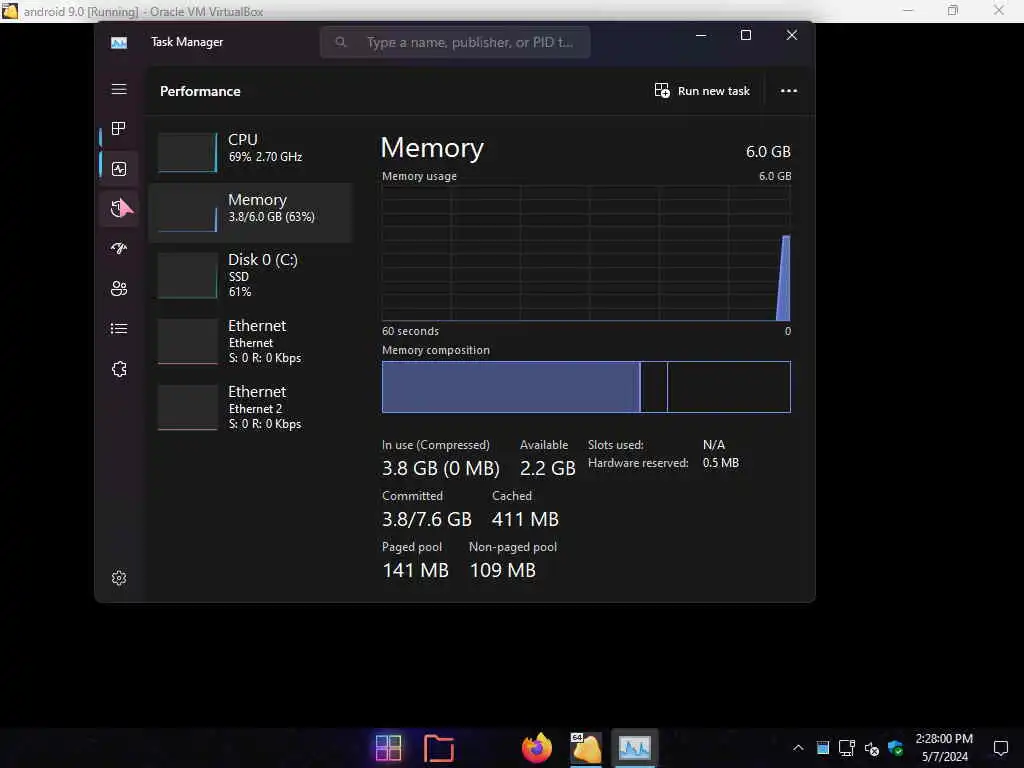Click the Hardware reserved label
The width and height of the screenshot is (1024, 768).
click(x=638, y=463)
